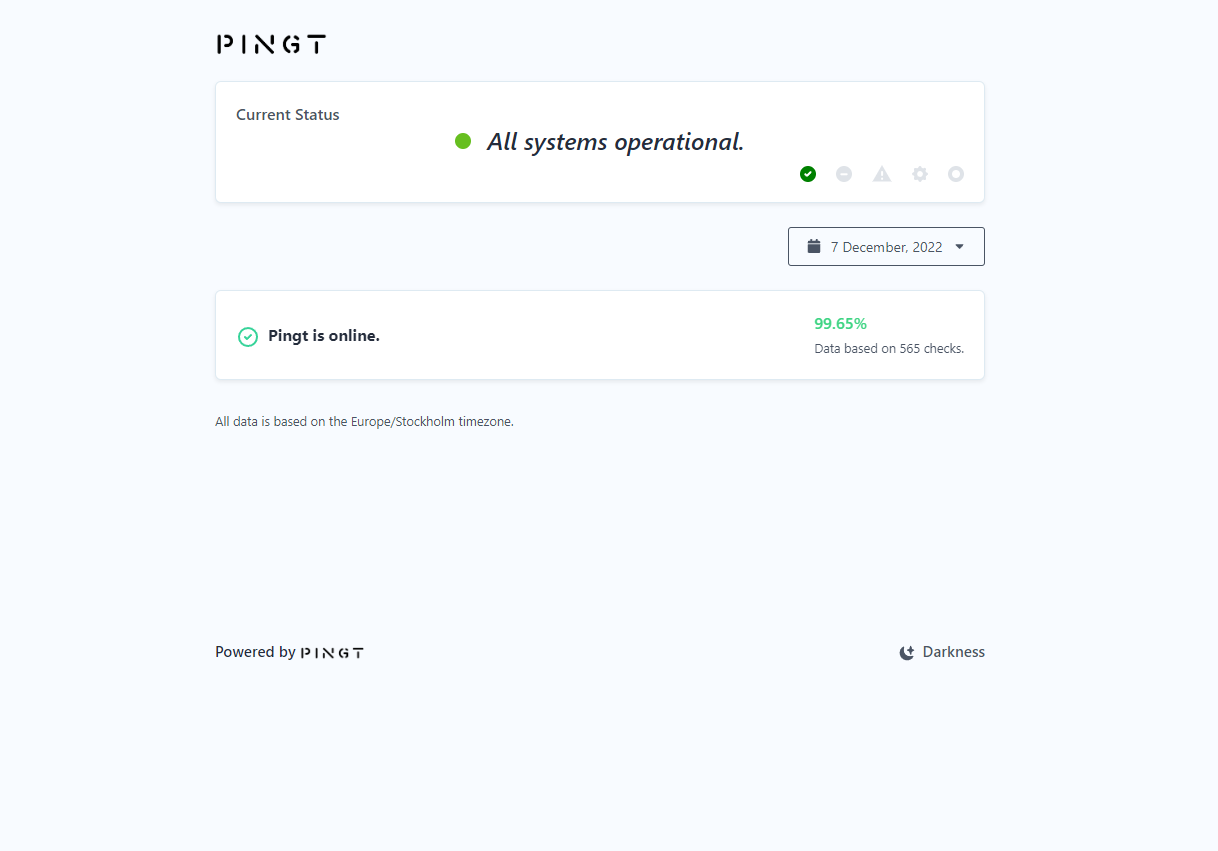
Task: Expand date selector using the caret arrow
Action: click(x=960, y=247)
